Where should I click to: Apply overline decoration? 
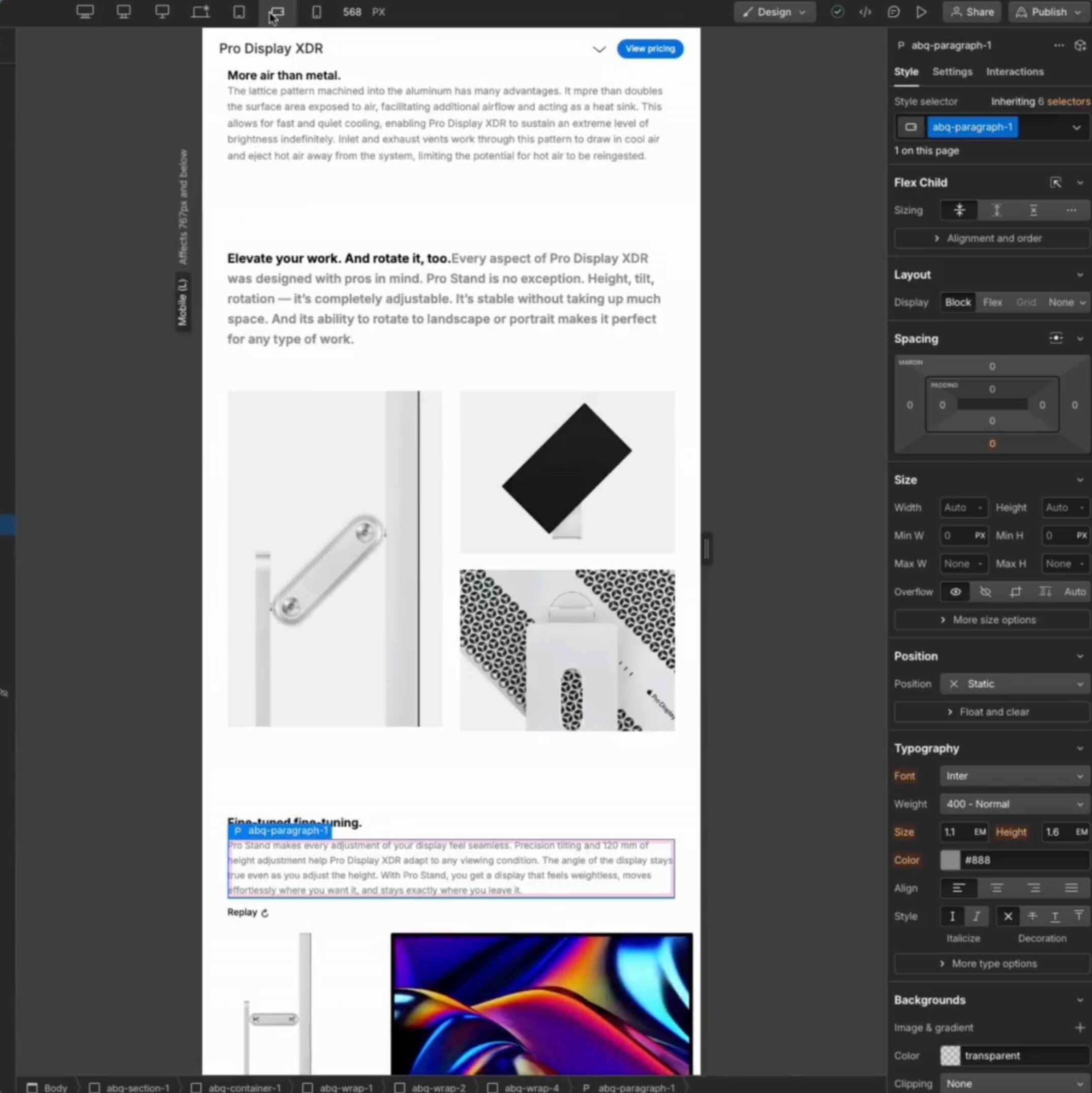click(x=1078, y=916)
